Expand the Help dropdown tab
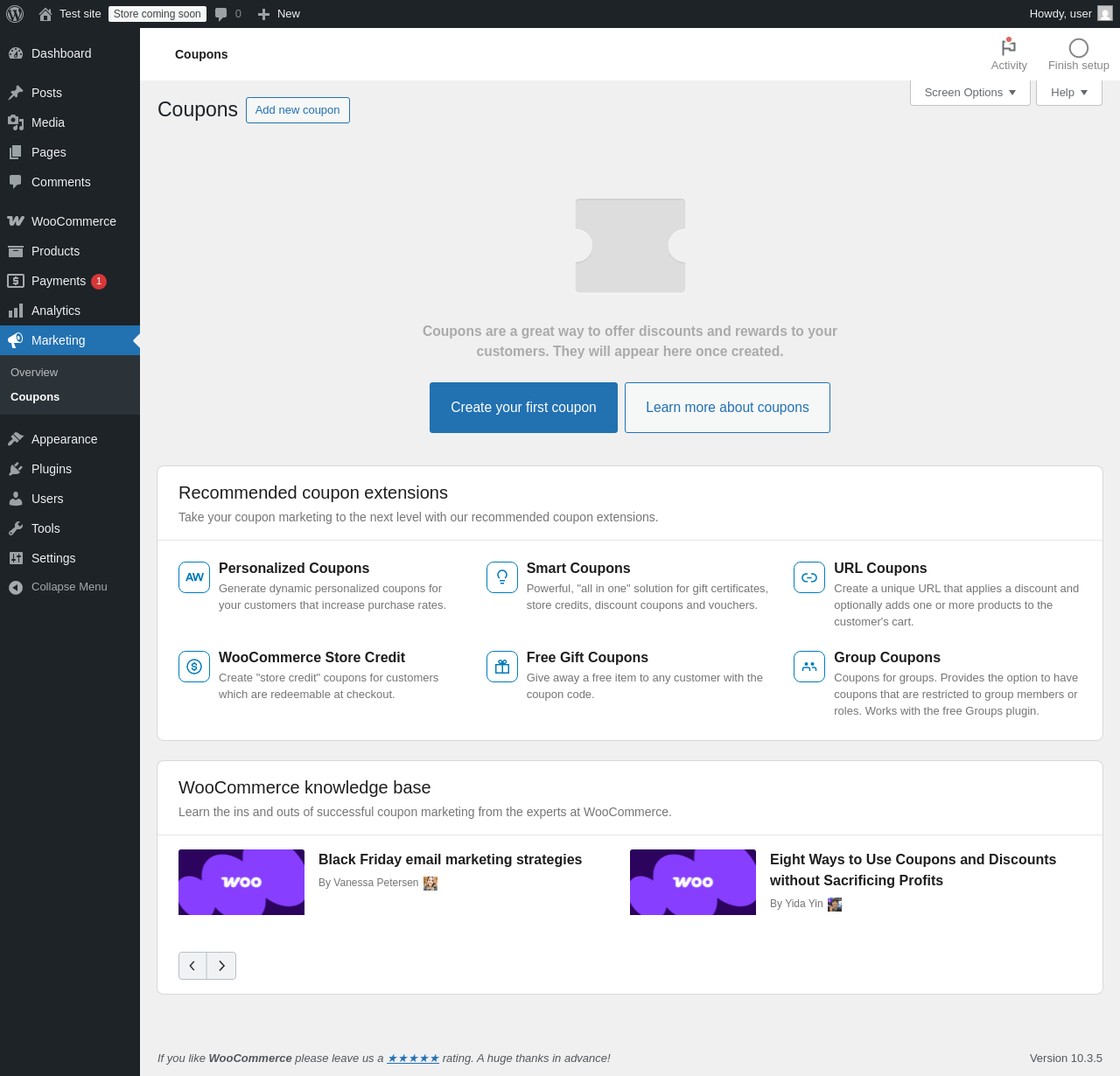1120x1076 pixels. click(1069, 93)
